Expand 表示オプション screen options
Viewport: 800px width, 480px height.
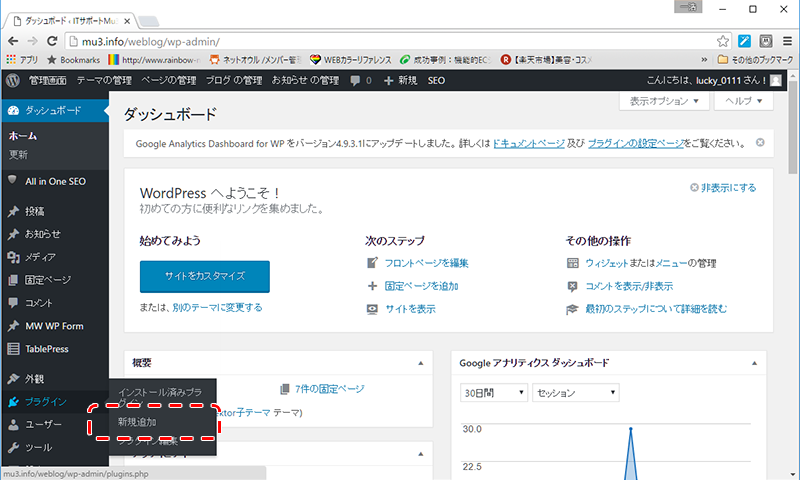[664, 101]
